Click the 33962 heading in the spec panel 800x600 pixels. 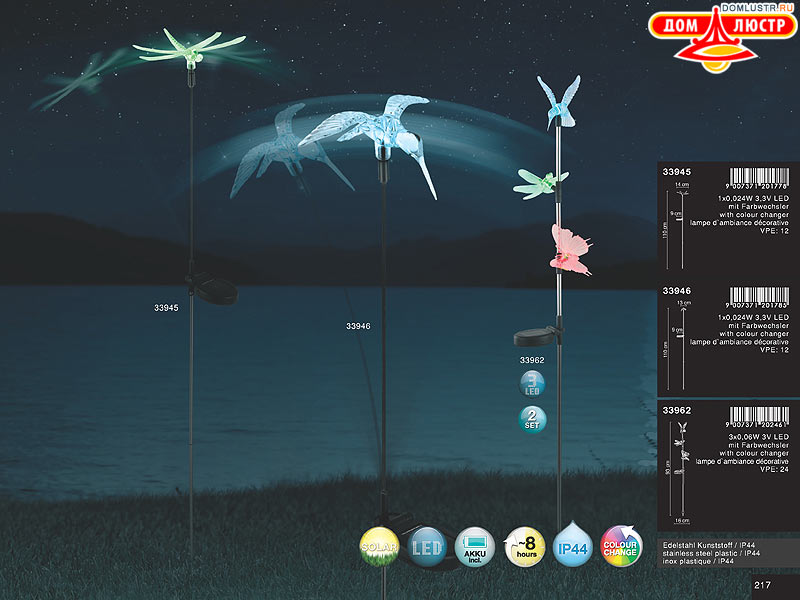[677, 410]
